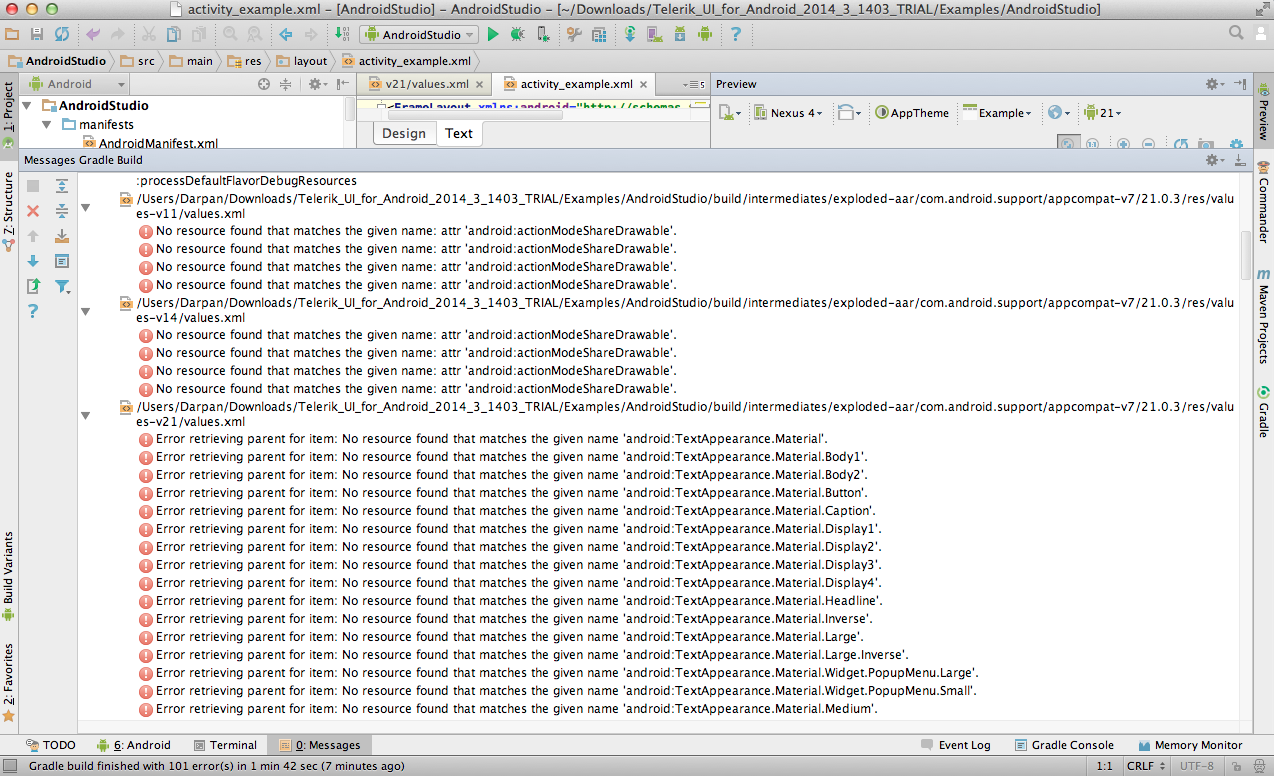The width and height of the screenshot is (1274, 776).
Task: Open the API level 21 dropdown
Action: point(1102,113)
